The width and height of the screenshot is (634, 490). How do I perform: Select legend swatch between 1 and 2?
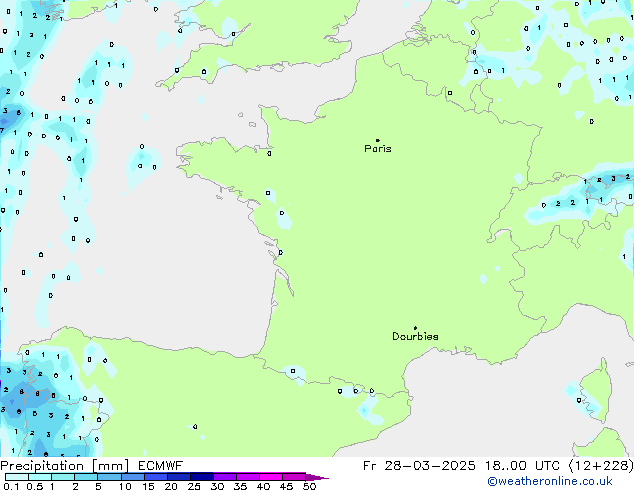pos(63,477)
